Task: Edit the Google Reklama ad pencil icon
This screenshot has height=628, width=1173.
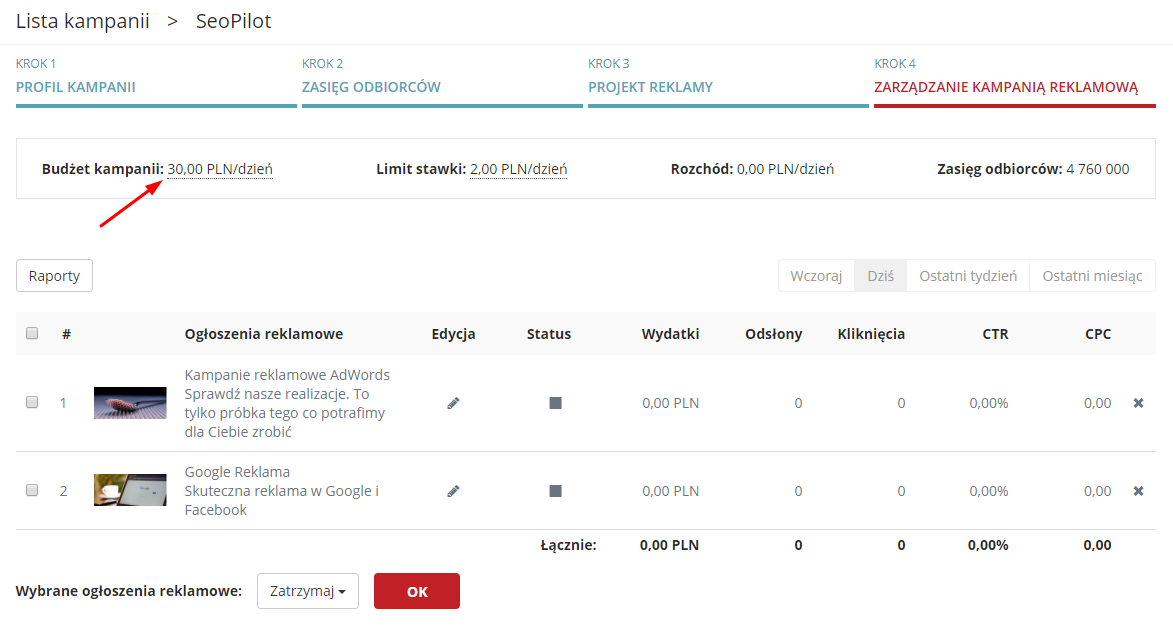Action: [x=453, y=491]
